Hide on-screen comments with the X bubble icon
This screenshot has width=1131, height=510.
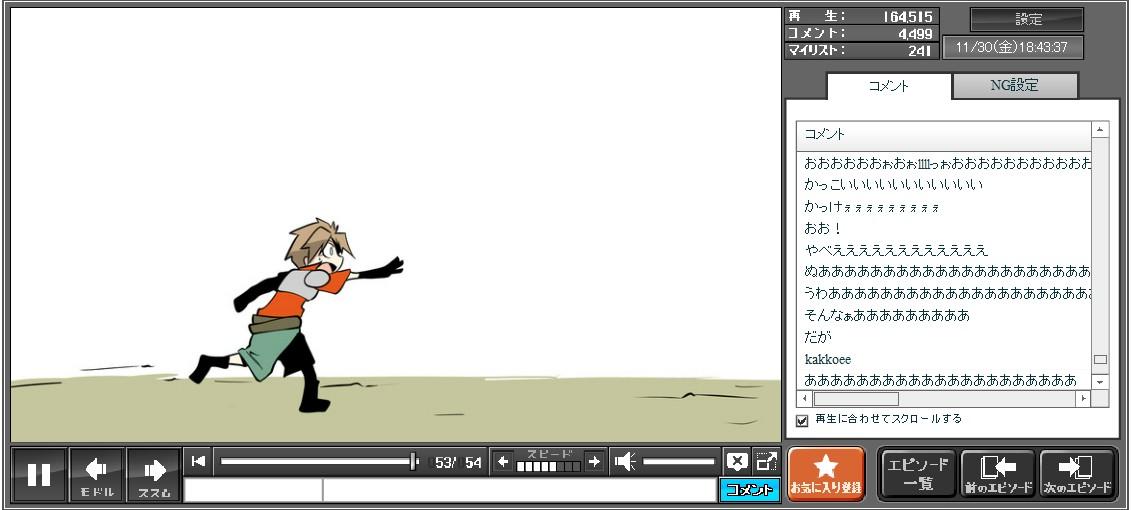pyautogui.click(x=737, y=461)
